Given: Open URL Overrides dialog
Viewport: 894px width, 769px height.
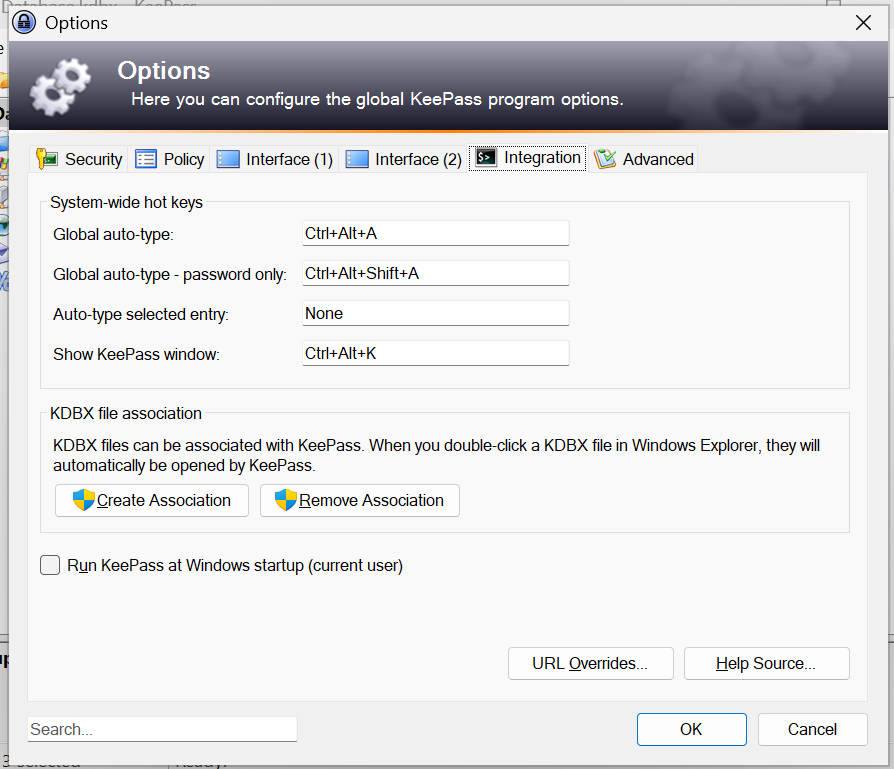Looking at the screenshot, I should [591, 664].
